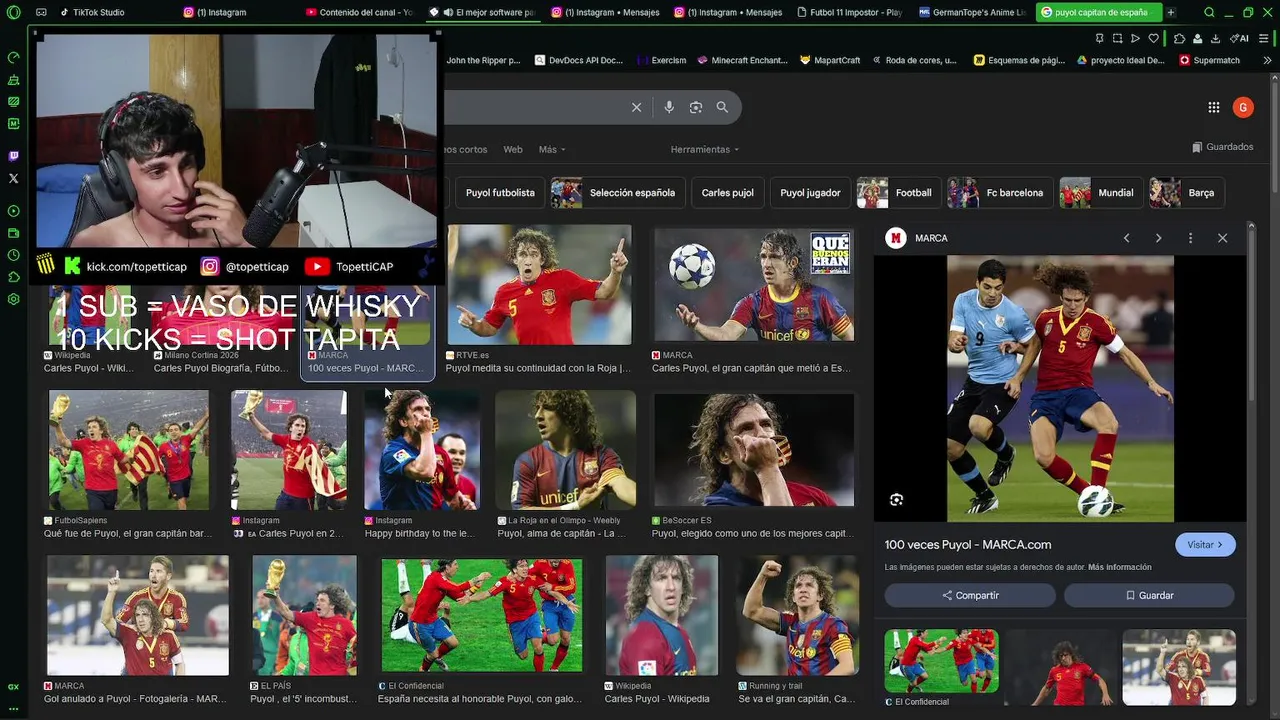Start voice search with microphone icon
The width and height of the screenshot is (1280, 720).
click(669, 107)
